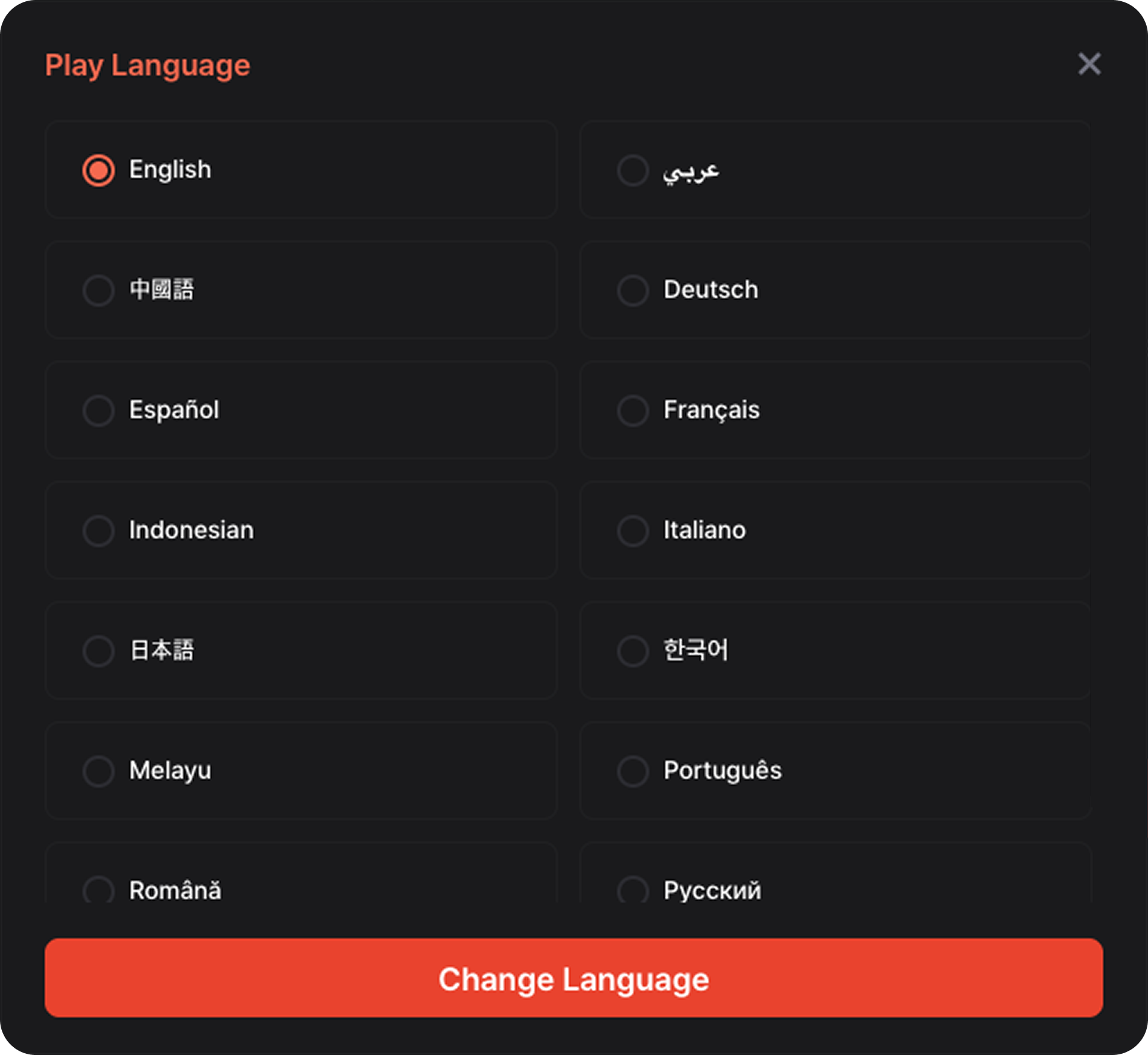This screenshot has height=1055, width=1148.
Task: Click the Italiano label text
Action: click(704, 530)
